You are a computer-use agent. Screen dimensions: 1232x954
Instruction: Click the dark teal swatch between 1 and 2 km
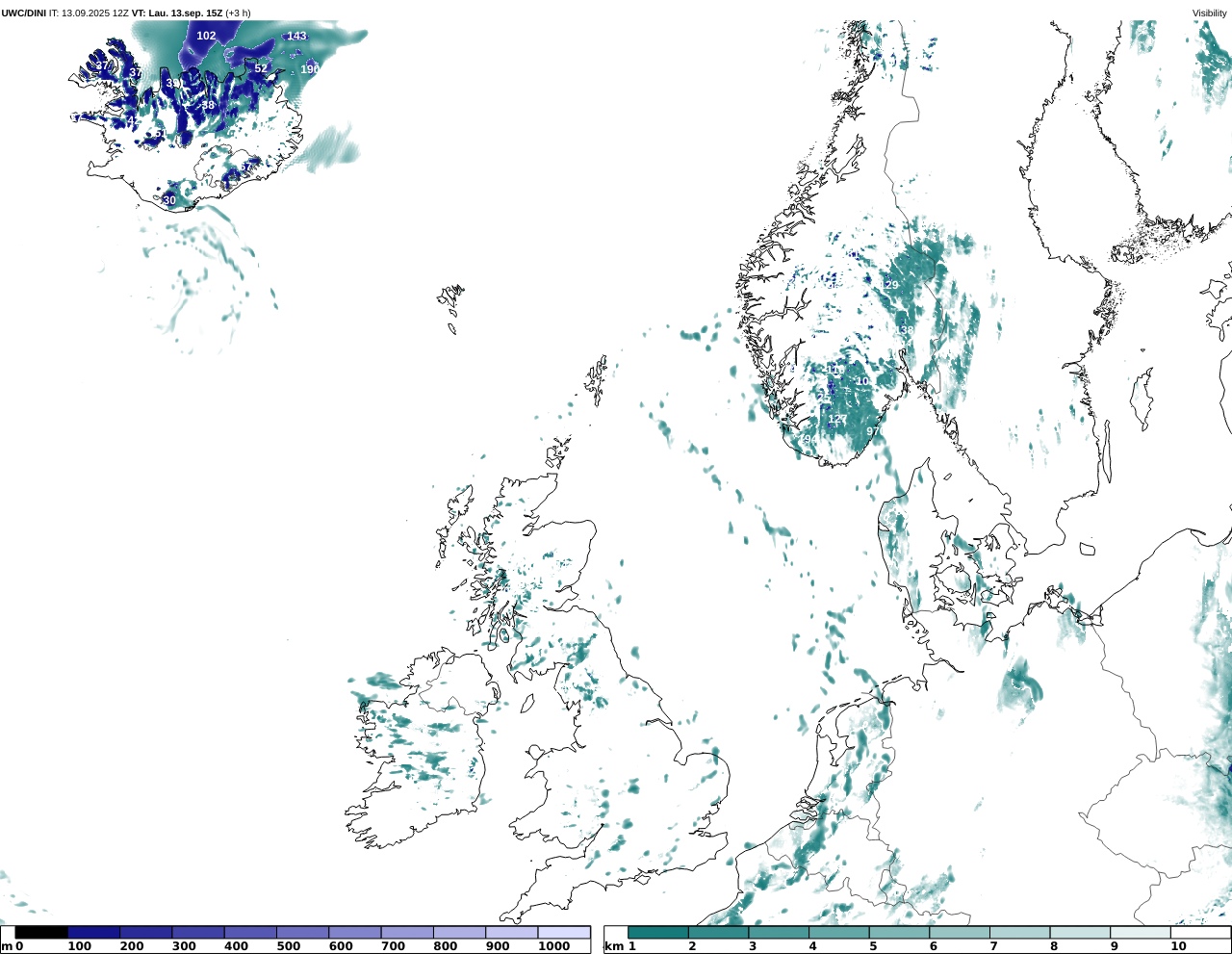click(658, 932)
